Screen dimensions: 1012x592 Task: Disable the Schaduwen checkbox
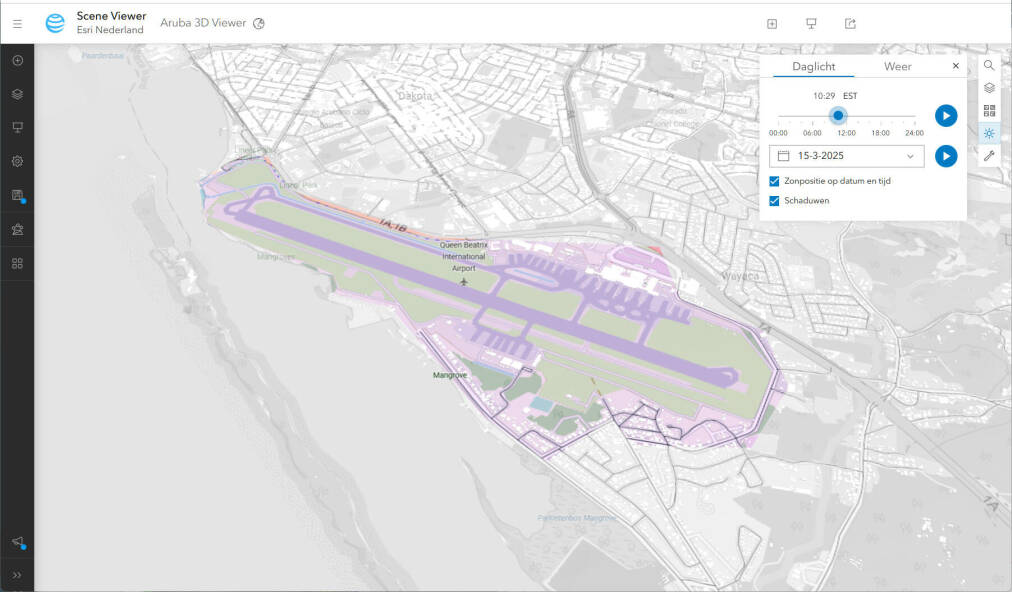click(x=775, y=200)
